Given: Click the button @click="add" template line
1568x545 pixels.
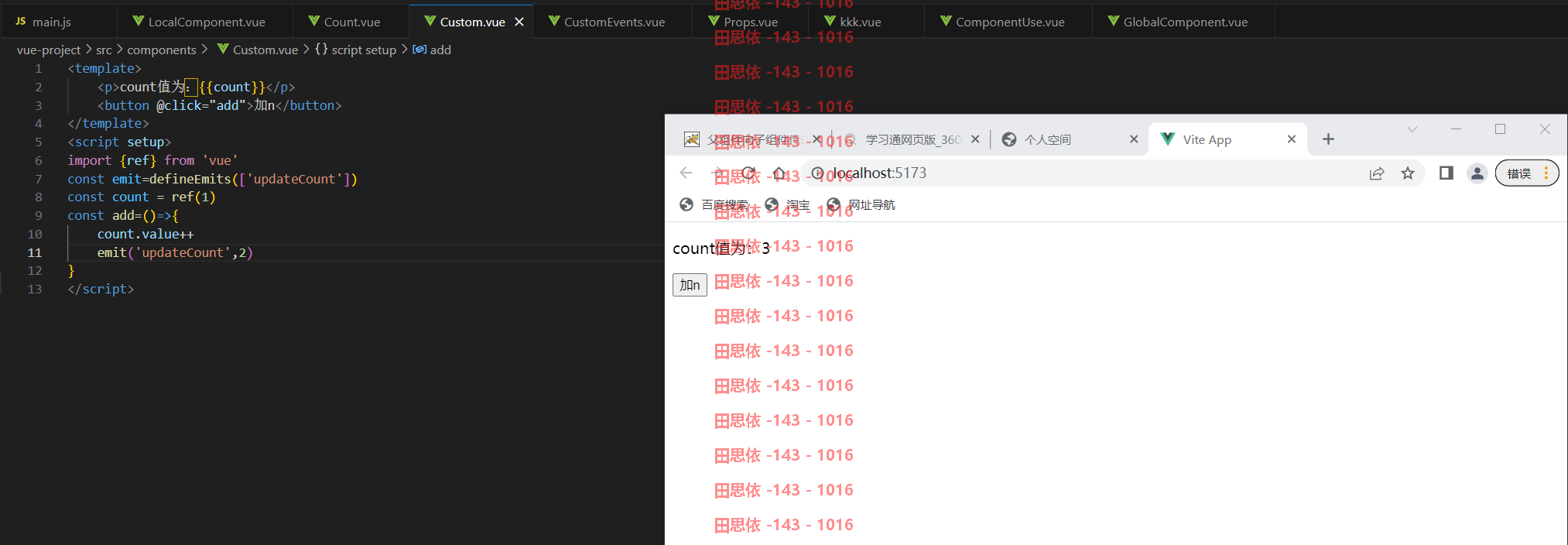Looking at the screenshot, I should pos(219,105).
